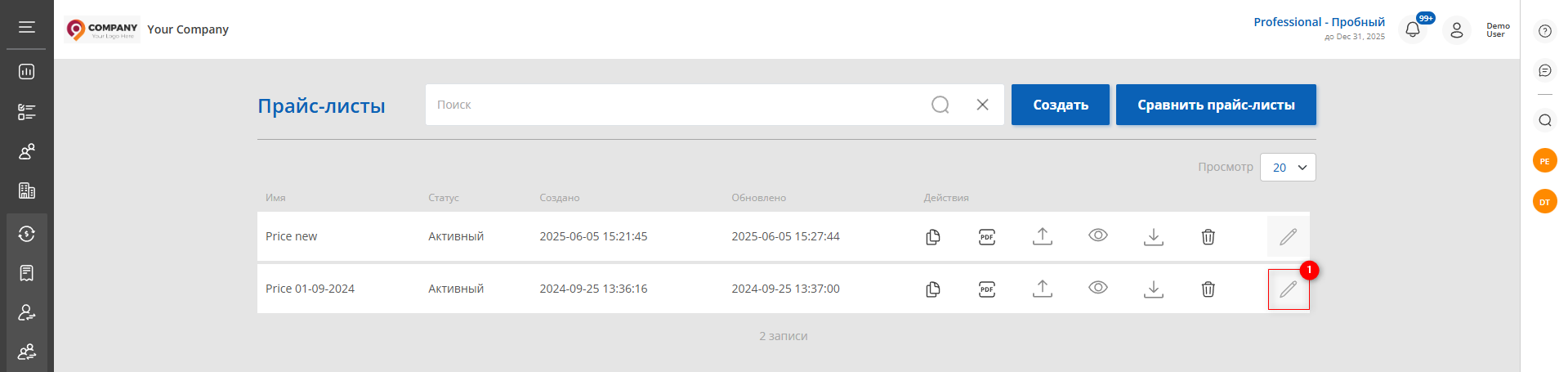Click Сравнить прайс-листы button

tap(1216, 105)
